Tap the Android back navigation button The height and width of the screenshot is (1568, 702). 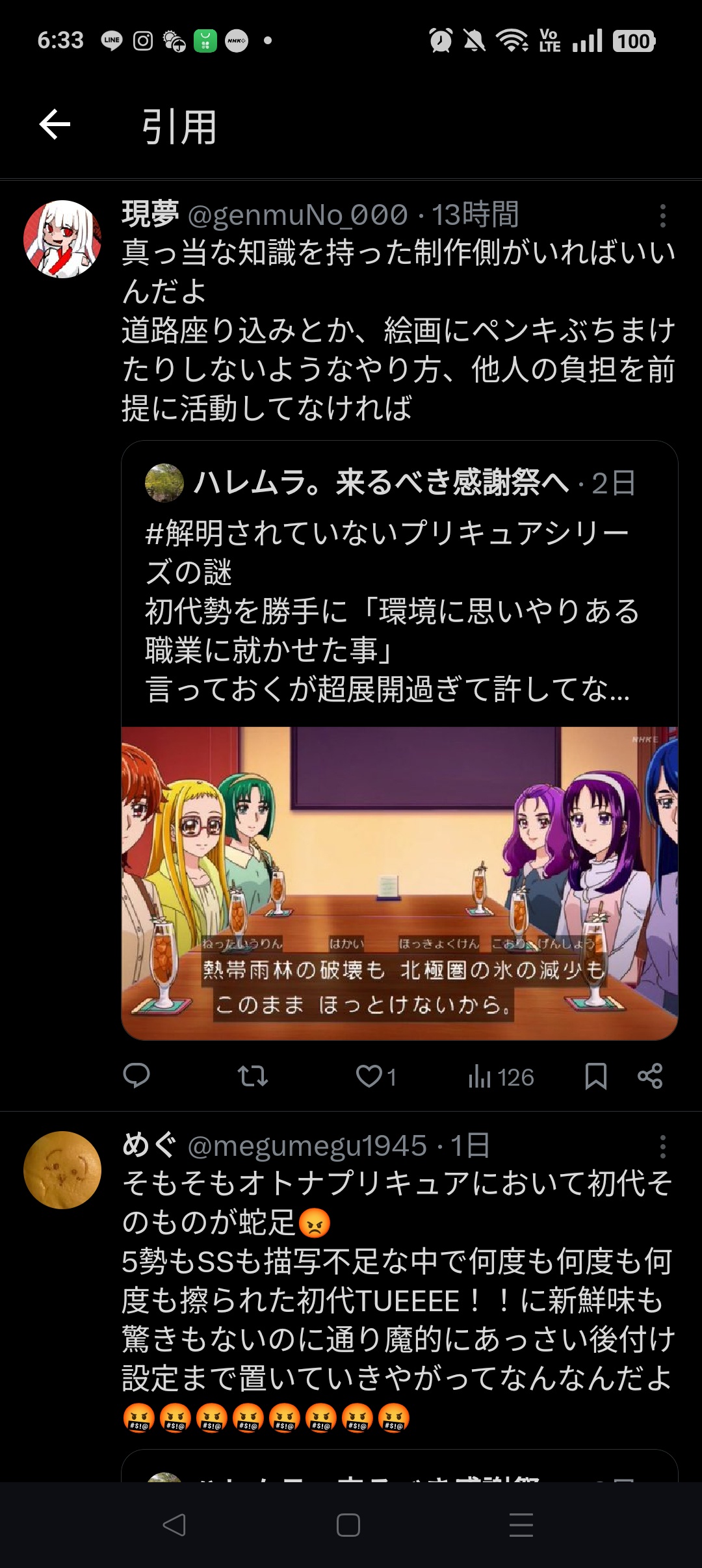(174, 1525)
